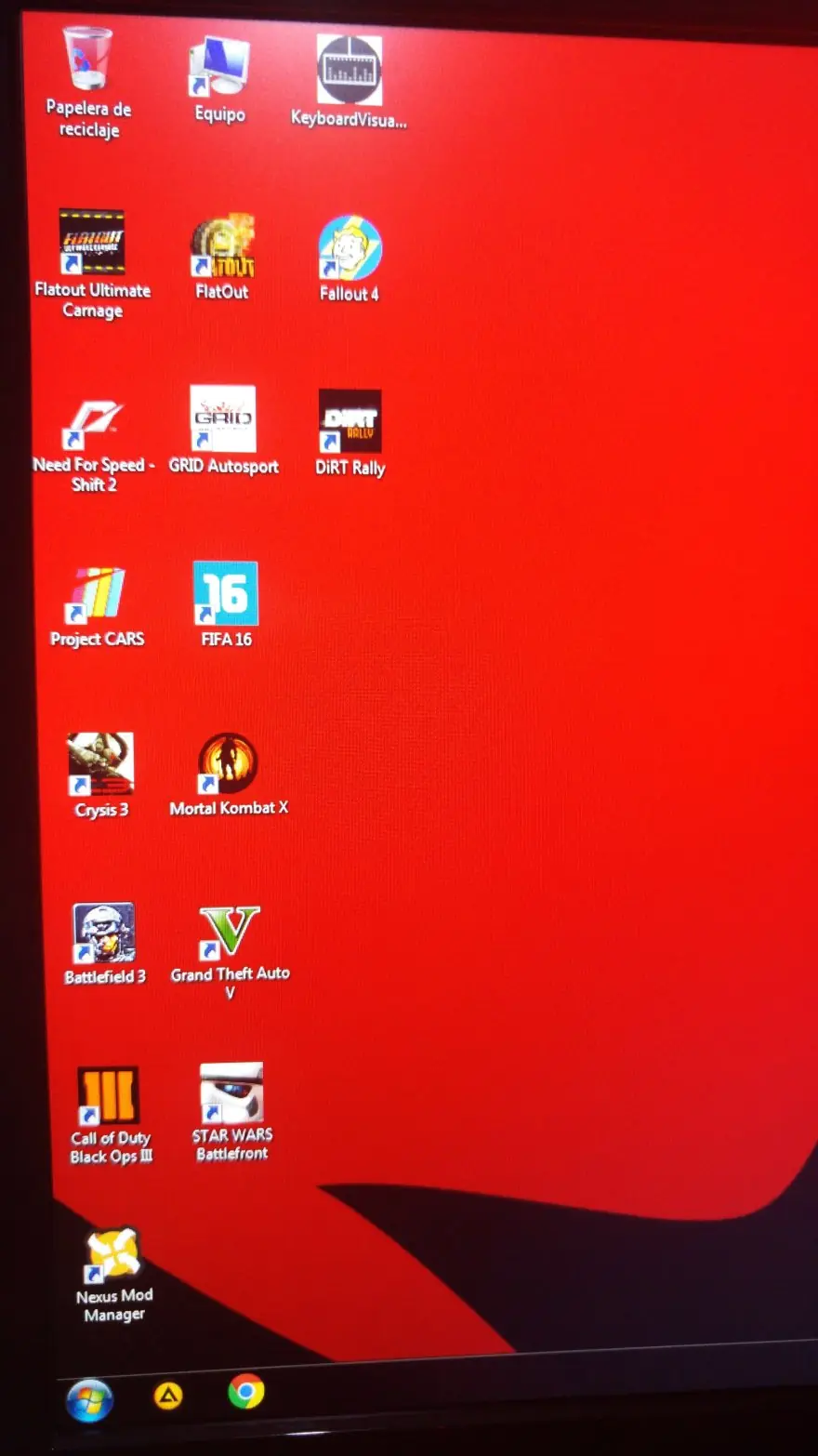Select the FIFA 16 shortcut icon
Viewport: 818px width, 1456px height.
[x=226, y=594]
